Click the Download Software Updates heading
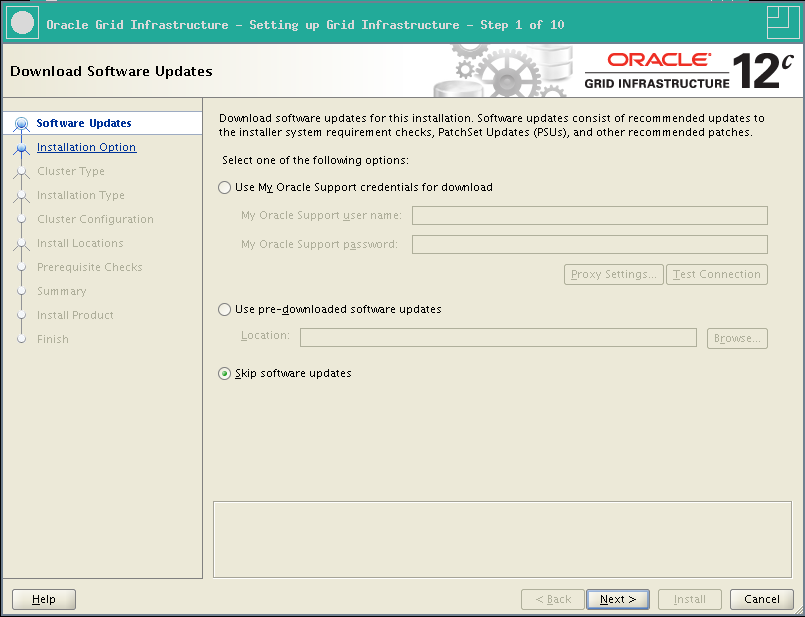This screenshot has width=805, height=617. [x=111, y=71]
